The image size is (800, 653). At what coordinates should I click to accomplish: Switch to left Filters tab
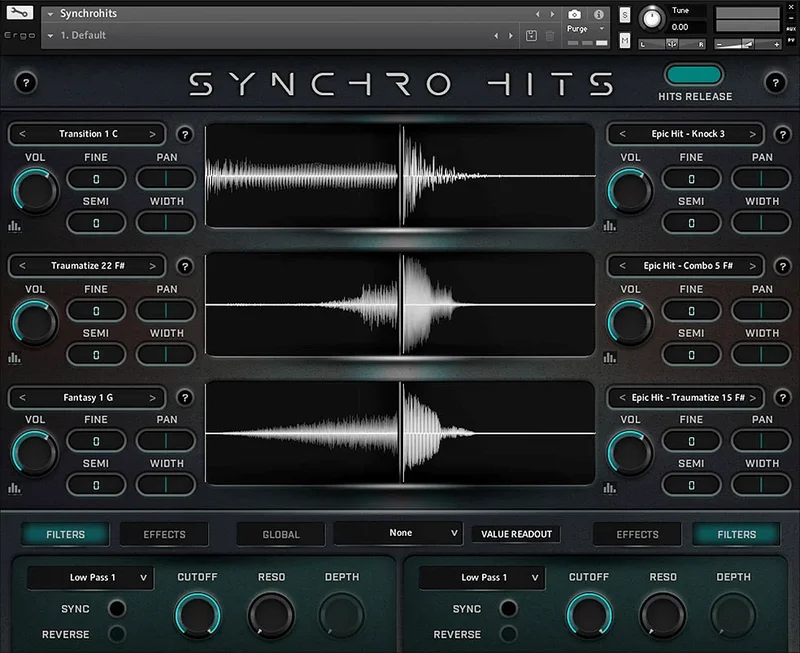[x=65, y=534]
